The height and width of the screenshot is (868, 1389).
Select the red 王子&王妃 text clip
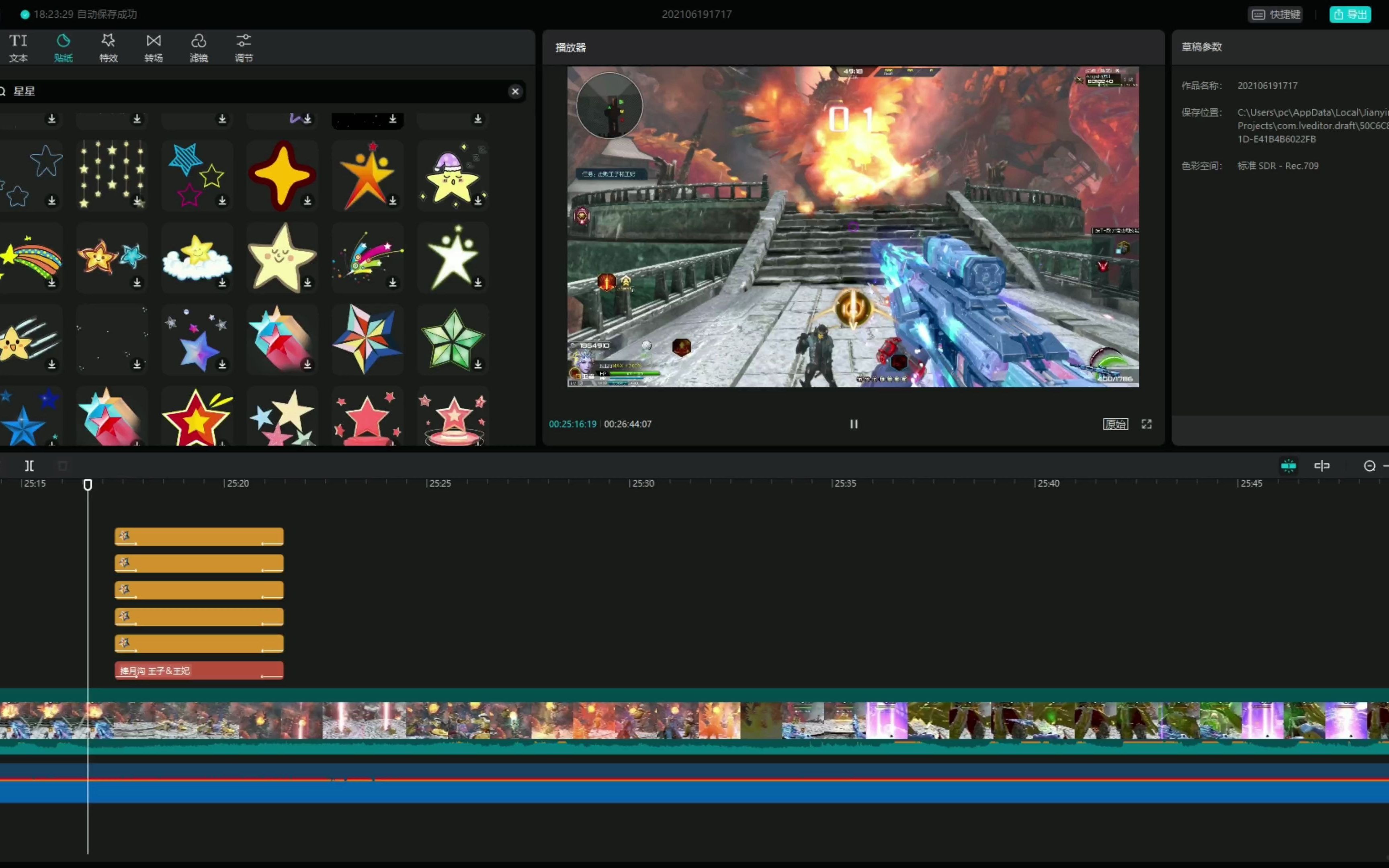pos(199,670)
